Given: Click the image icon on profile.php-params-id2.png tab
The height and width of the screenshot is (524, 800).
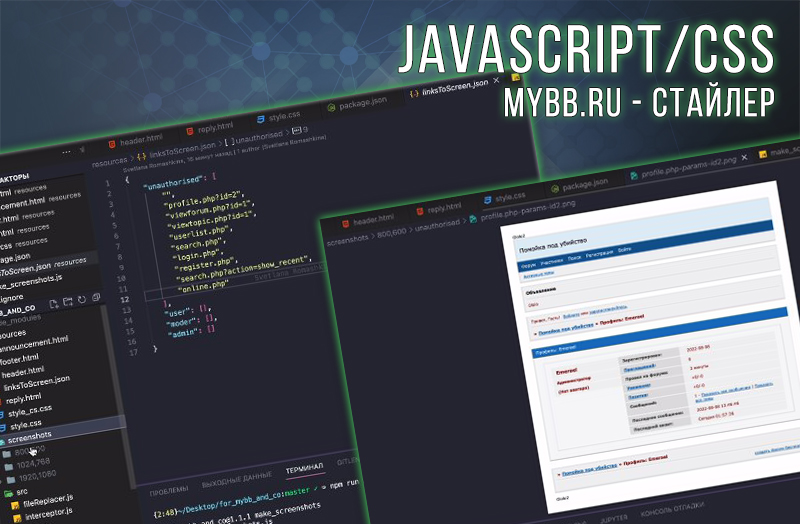Looking at the screenshot, I should (x=634, y=176).
